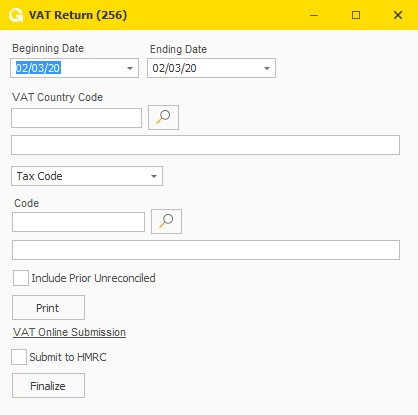The width and height of the screenshot is (418, 415).
Task: Click the VAT Return (256) window title
Action: pos(78,15)
